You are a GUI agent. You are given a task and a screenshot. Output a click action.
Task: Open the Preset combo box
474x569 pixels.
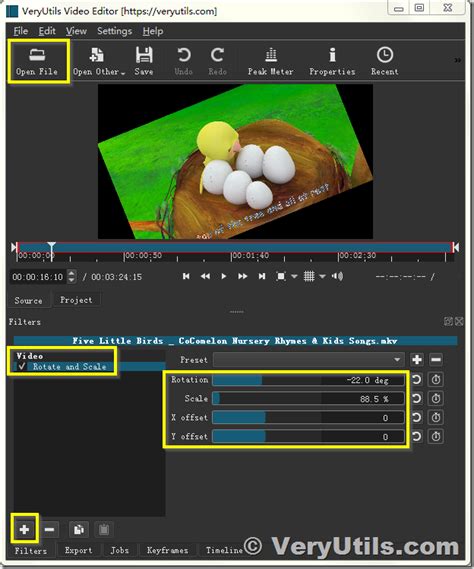[x=309, y=360]
